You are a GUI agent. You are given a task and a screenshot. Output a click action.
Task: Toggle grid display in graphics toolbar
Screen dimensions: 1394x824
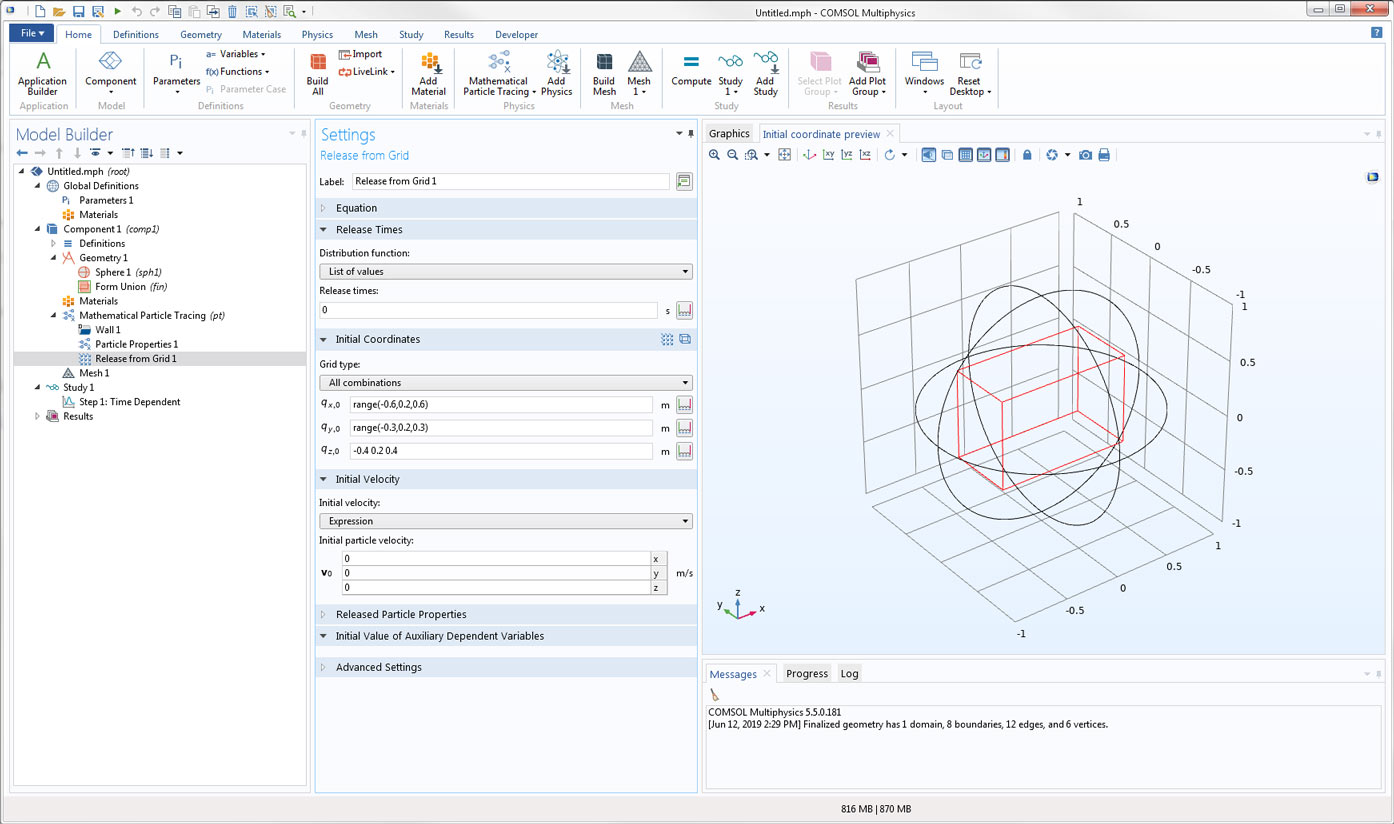(x=965, y=155)
